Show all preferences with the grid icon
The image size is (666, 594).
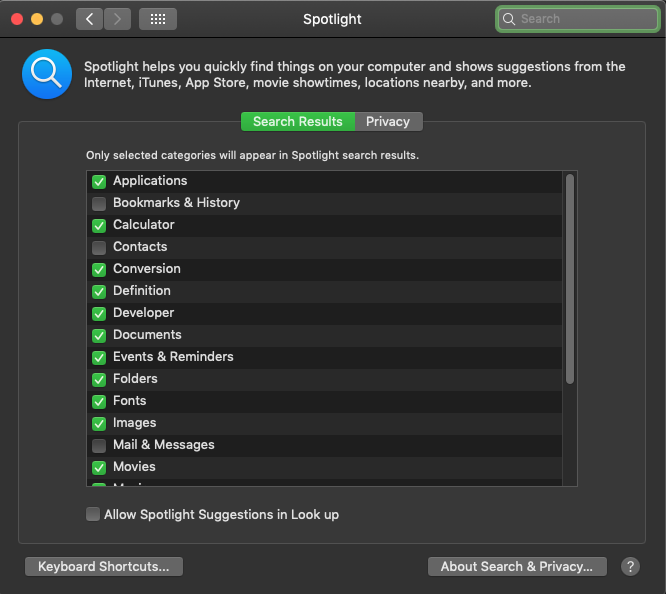(158, 19)
